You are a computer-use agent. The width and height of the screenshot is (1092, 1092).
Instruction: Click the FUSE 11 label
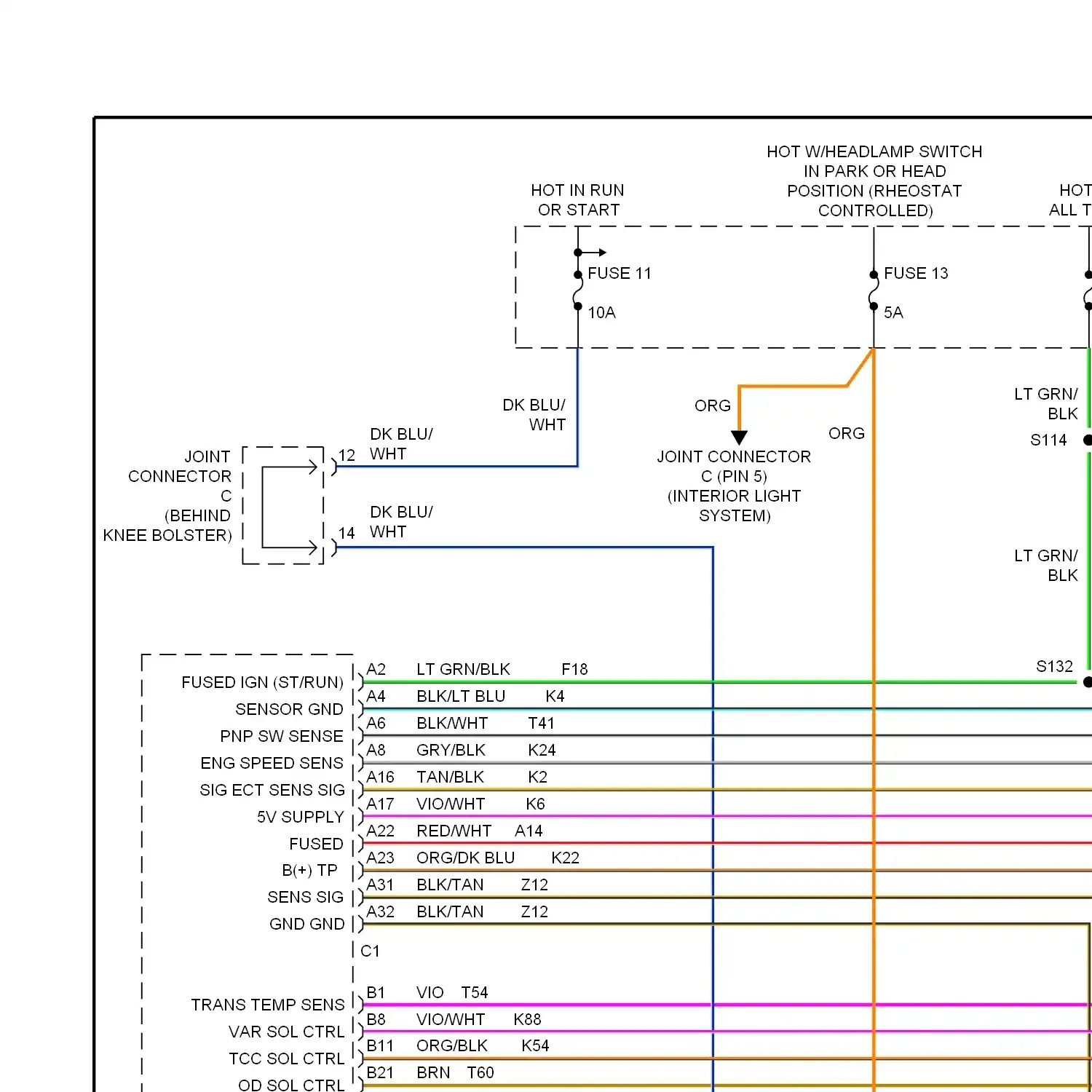click(620, 273)
